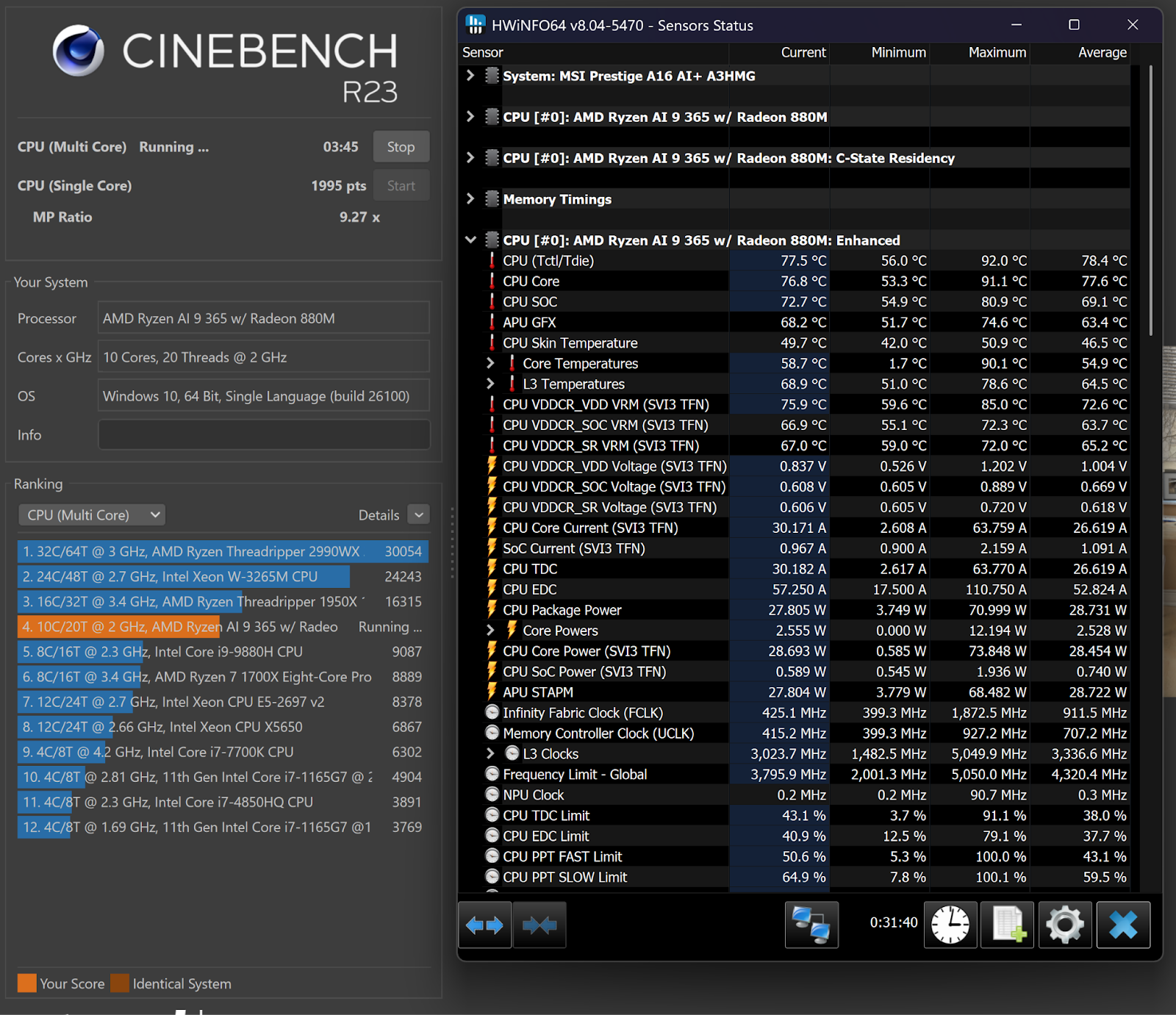Click thermometer icon beside APU GFX

pos(492,323)
